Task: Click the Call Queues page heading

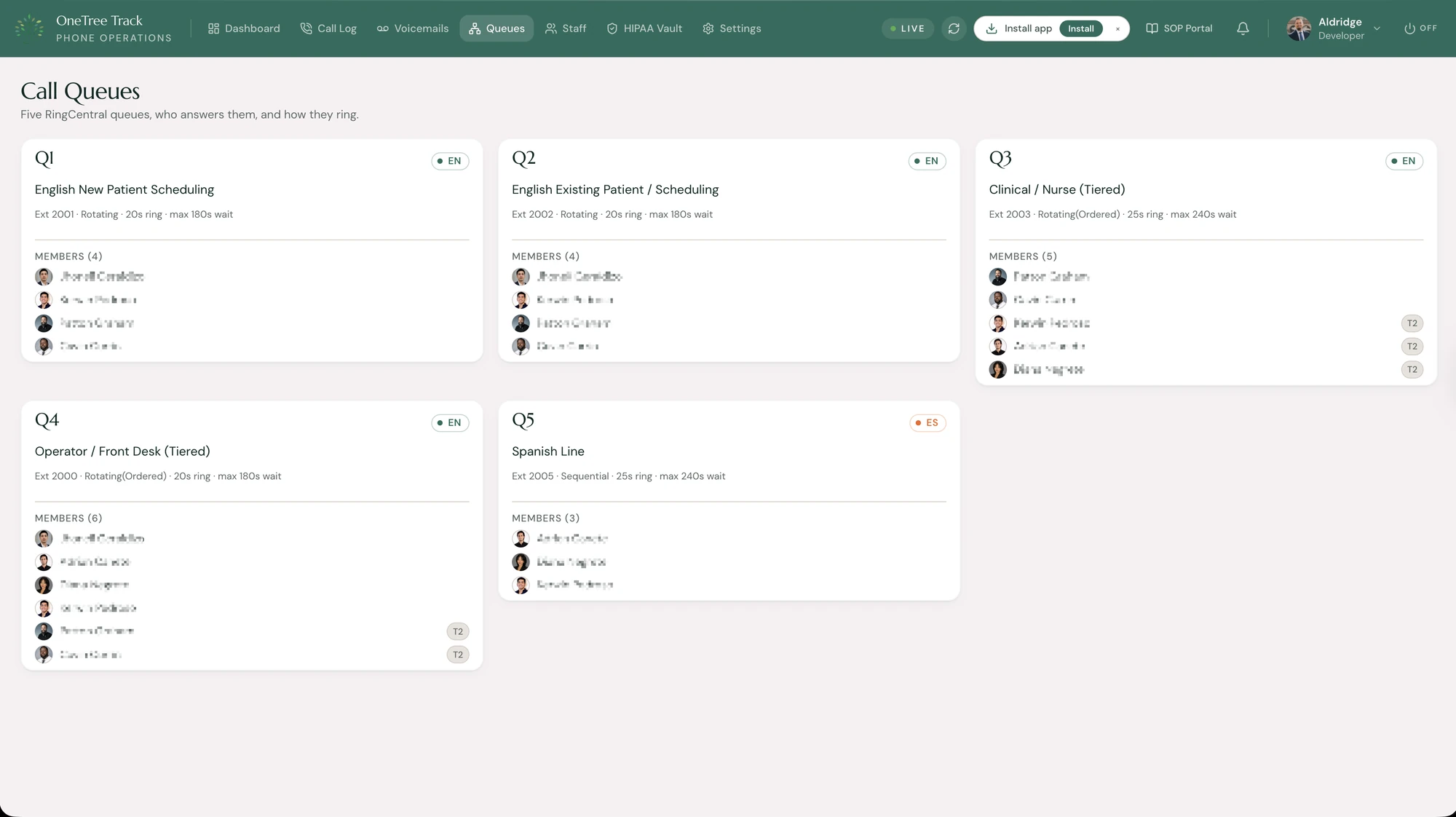Action: (80, 92)
